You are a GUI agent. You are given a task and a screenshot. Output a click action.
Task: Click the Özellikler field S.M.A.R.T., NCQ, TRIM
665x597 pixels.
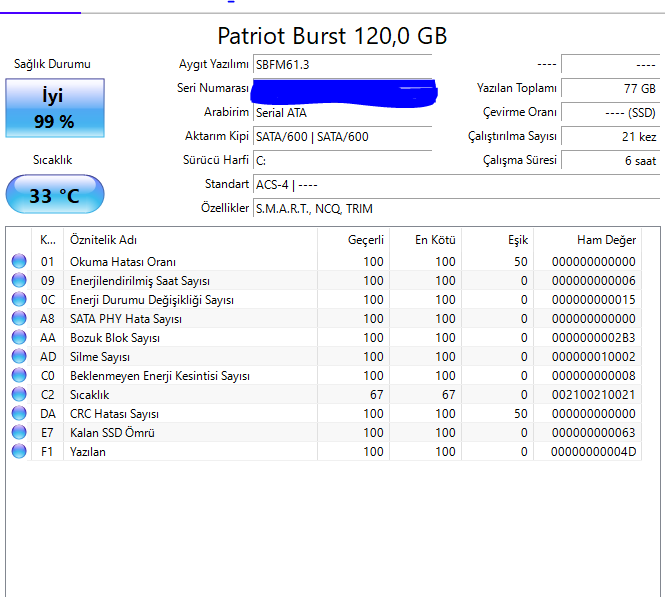[456, 209]
